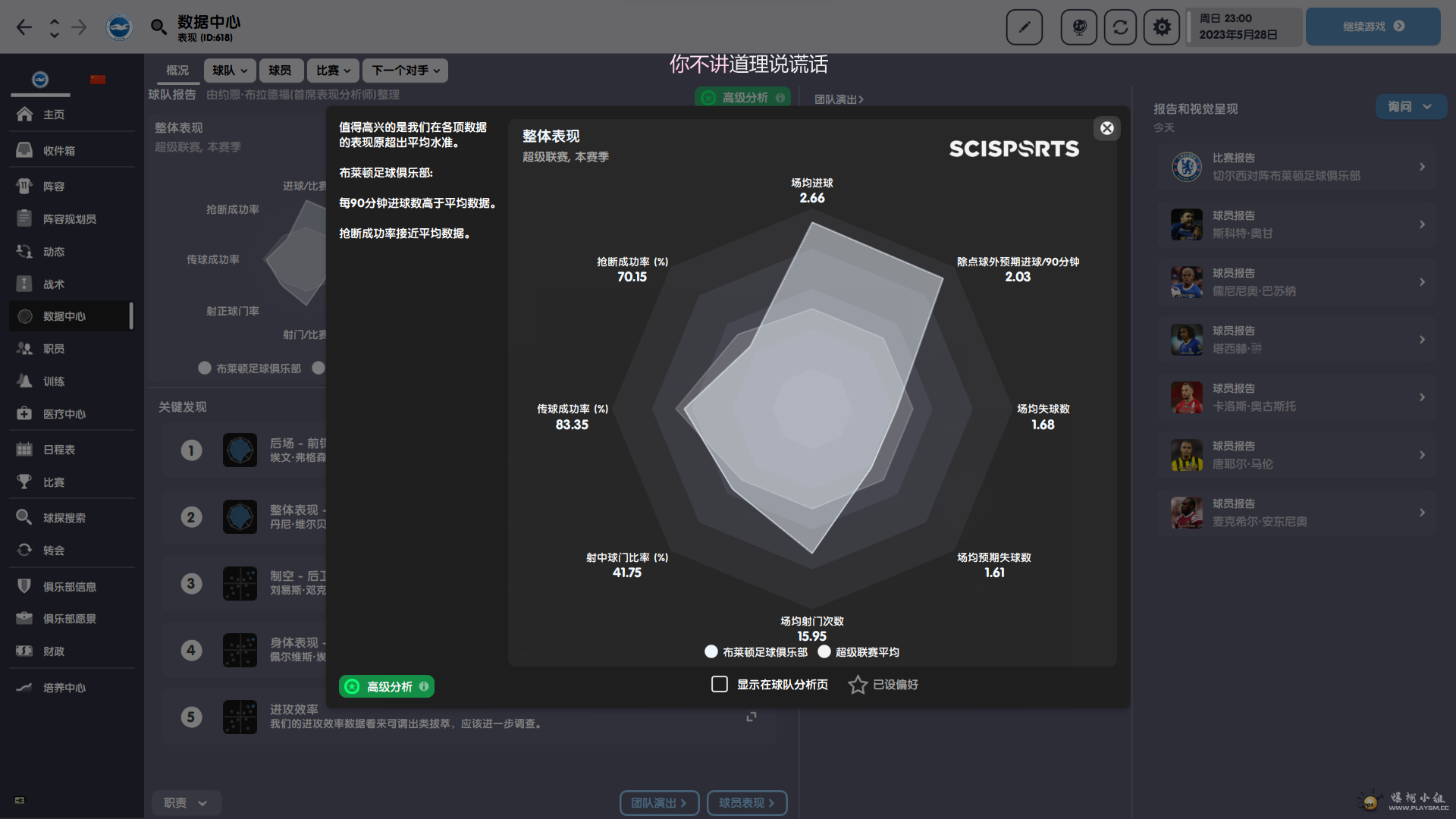The height and width of the screenshot is (819, 1456).
Task: Click the refresh arrows icon
Action: point(1120,27)
